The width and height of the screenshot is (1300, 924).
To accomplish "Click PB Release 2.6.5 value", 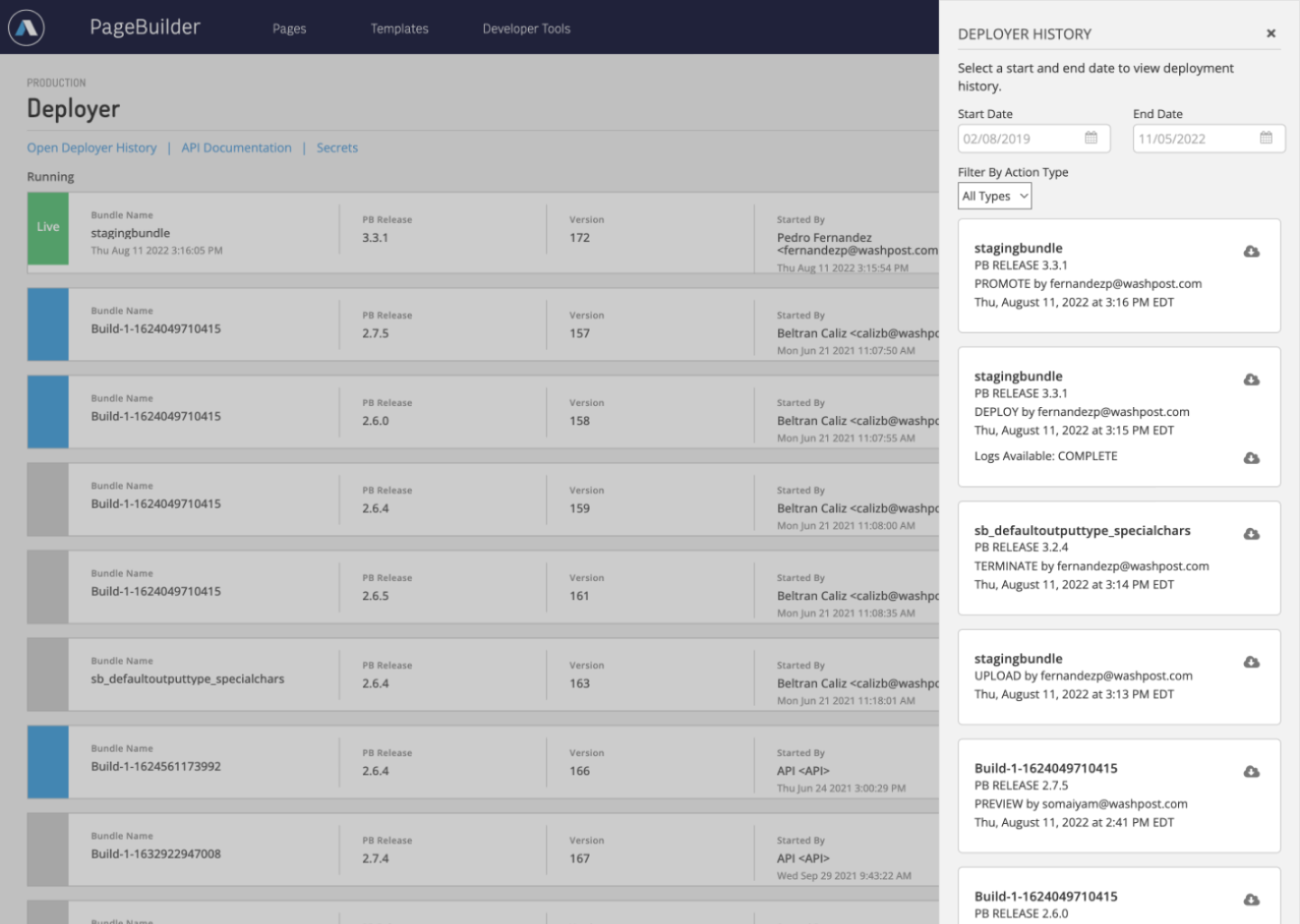I will pyautogui.click(x=376, y=596).
